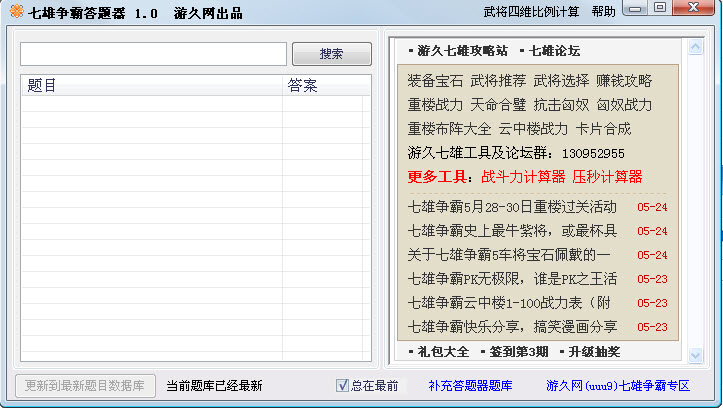Open article 七雄争霸快乐分享，搞笑漫画分享
723x408 pixels.
point(512,327)
